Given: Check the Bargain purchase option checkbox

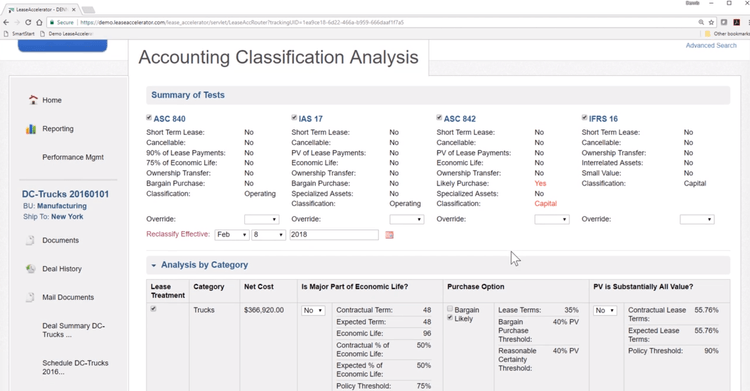Looking at the screenshot, I should (x=450, y=309).
